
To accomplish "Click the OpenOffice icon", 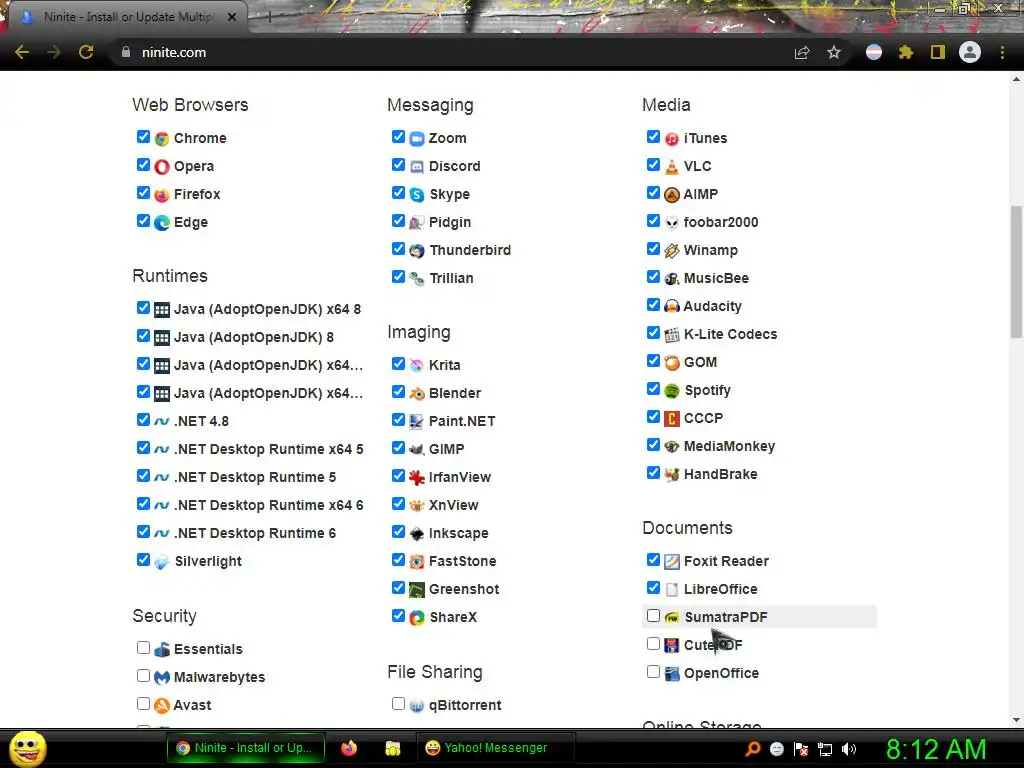I will (671, 673).
